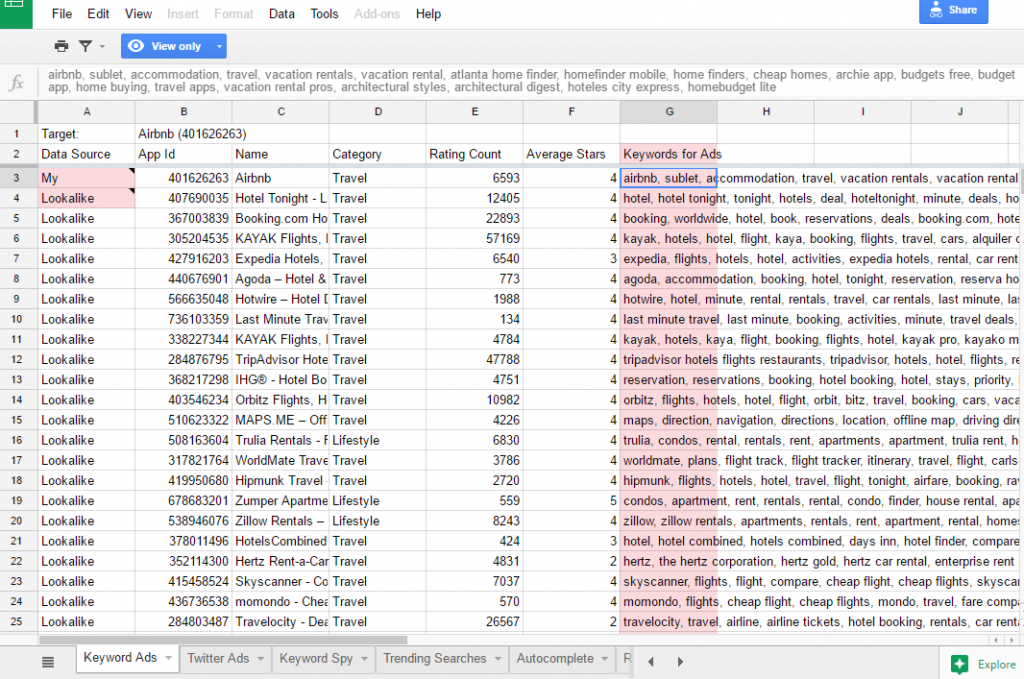This screenshot has height=679, width=1024.
Task: Select the "Hotel Tonight" name cell
Action: pyautogui.click(x=281, y=198)
